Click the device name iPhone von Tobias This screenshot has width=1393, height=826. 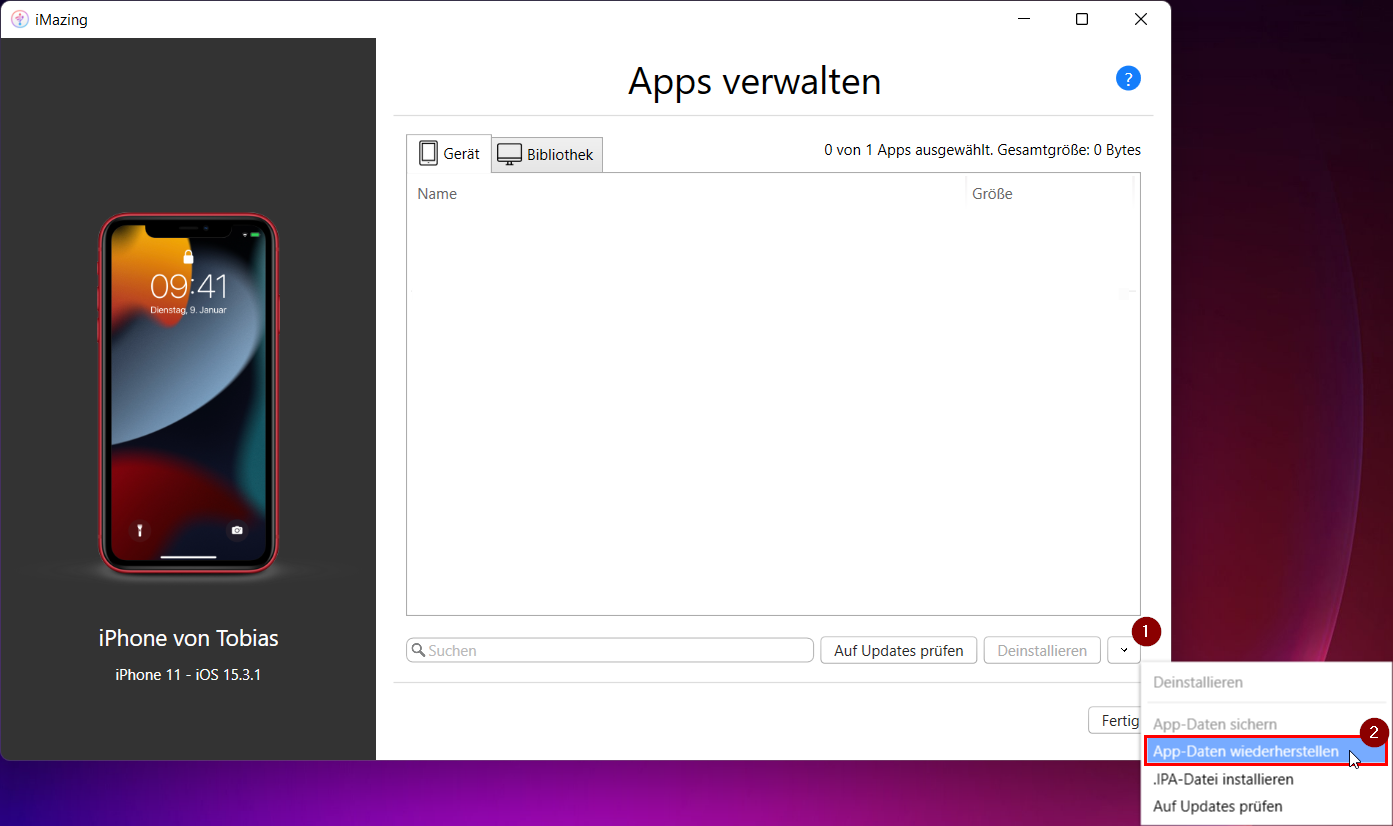(x=188, y=638)
